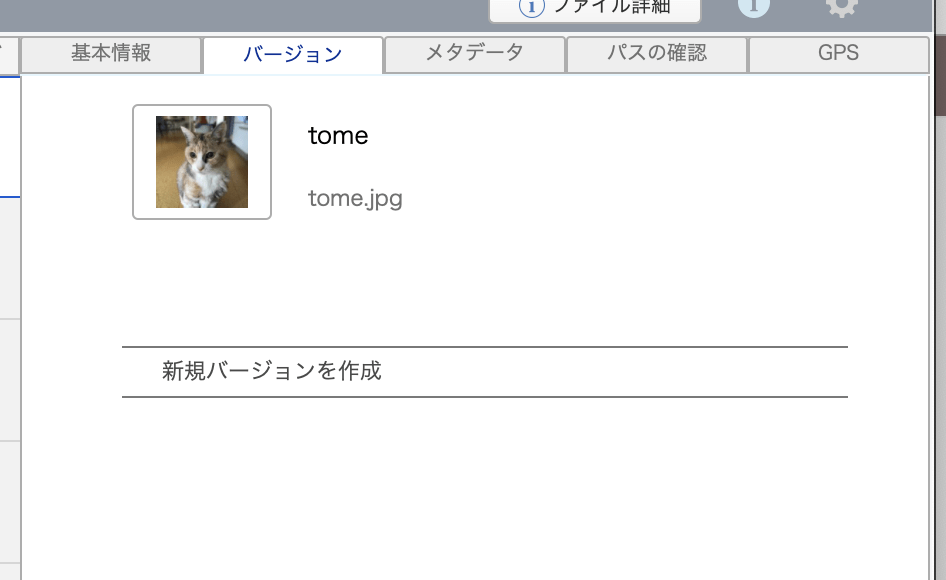The height and width of the screenshot is (580, 946).
Task: Open the メタデータ tab
Action: pyautogui.click(x=475, y=54)
